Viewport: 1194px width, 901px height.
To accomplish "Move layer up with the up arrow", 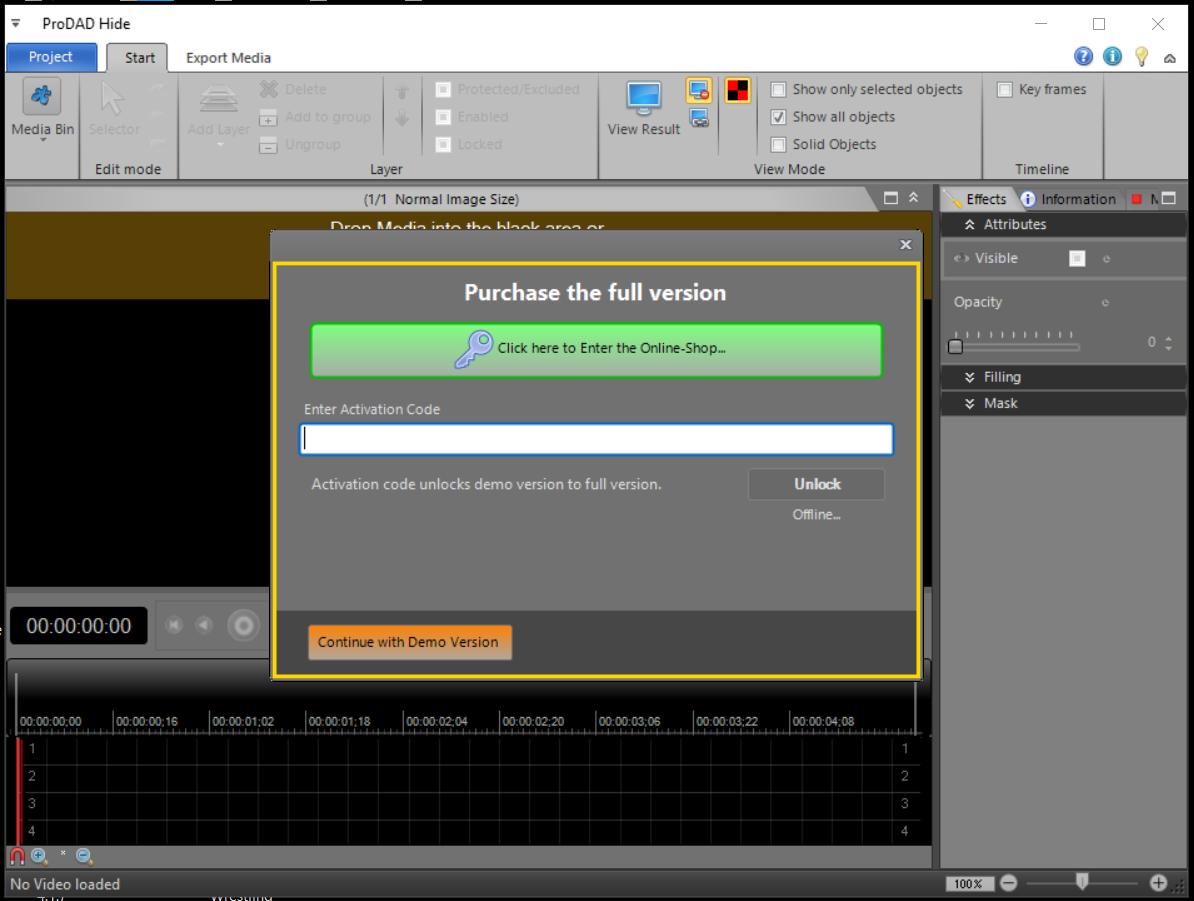I will (x=402, y=93).
